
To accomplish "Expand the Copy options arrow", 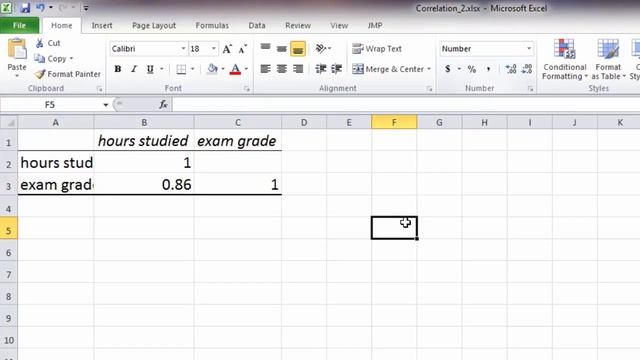I will click(x=71, y=59).
